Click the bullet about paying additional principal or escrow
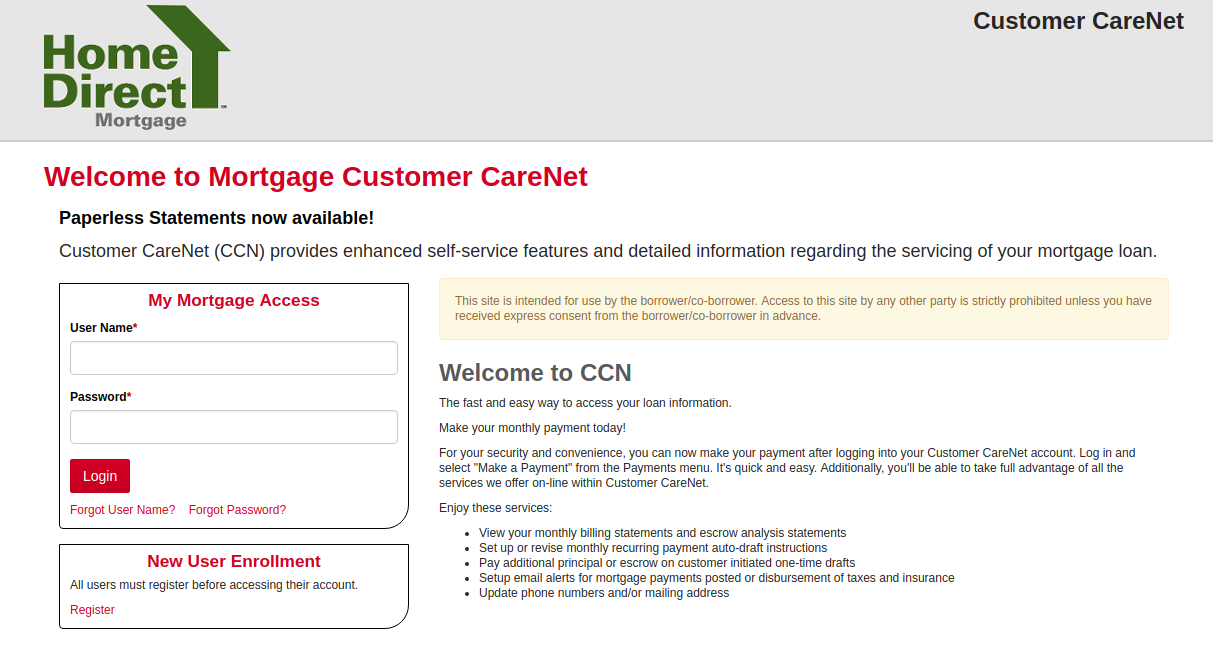This screenshot has width=1213, height=663. coord(667,563)
